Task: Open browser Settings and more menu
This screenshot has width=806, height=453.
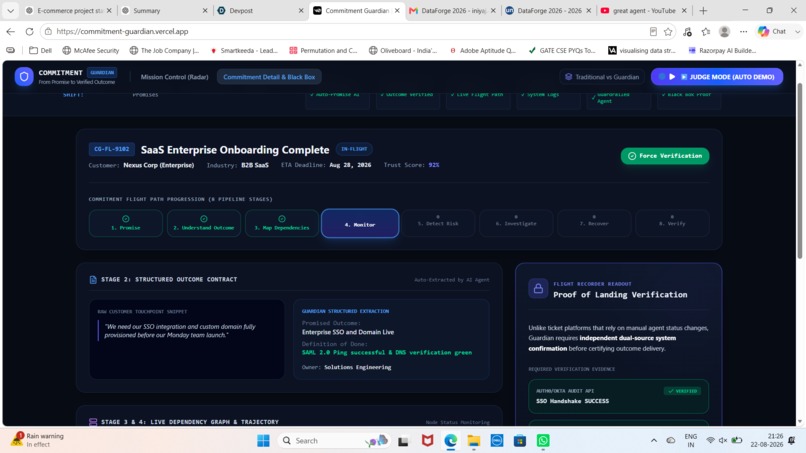Action: (743, 31)
